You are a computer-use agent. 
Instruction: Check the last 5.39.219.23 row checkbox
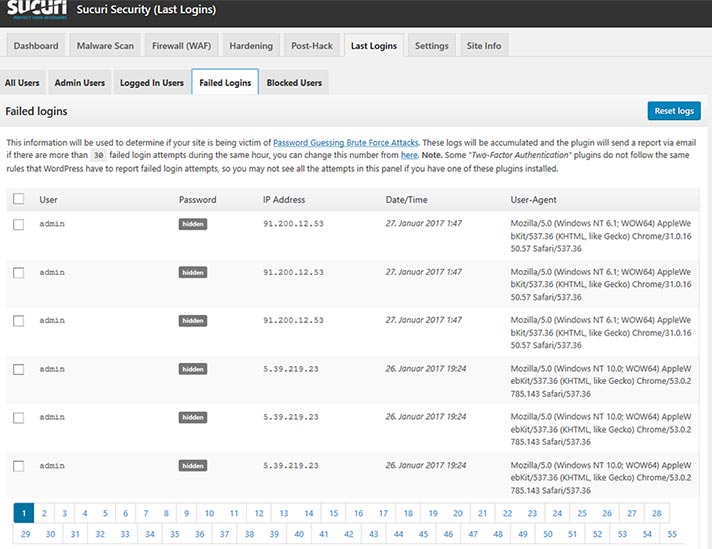[19, 466]
